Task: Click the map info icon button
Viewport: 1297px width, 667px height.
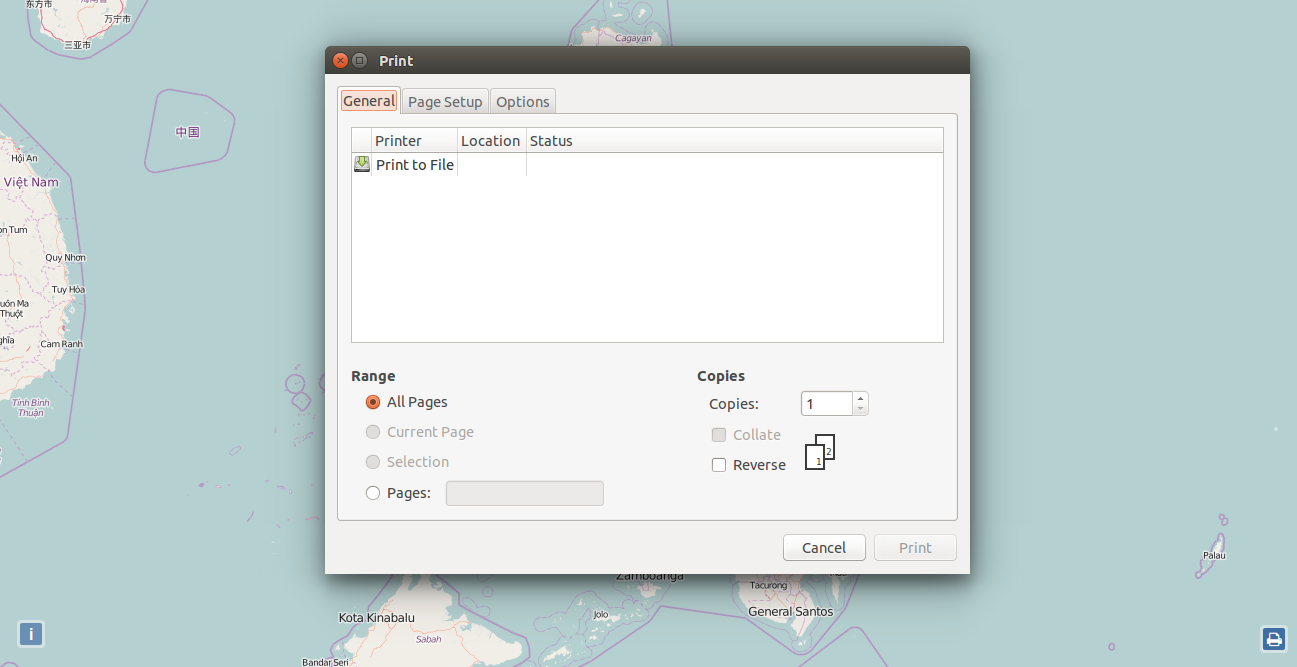Action: [31, 634]
